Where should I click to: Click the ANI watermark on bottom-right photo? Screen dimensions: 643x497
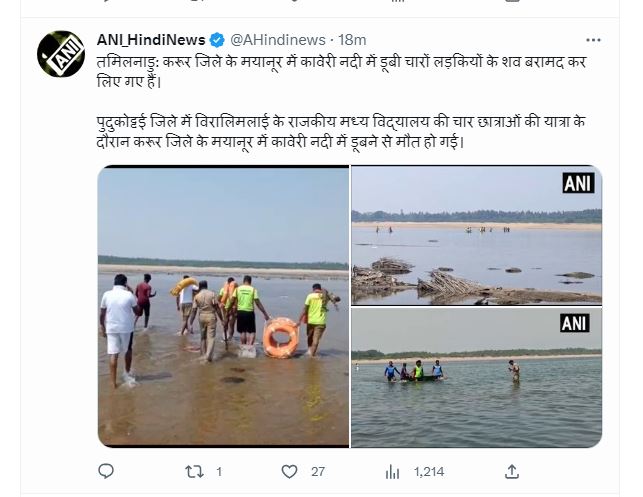coord(572,323)
